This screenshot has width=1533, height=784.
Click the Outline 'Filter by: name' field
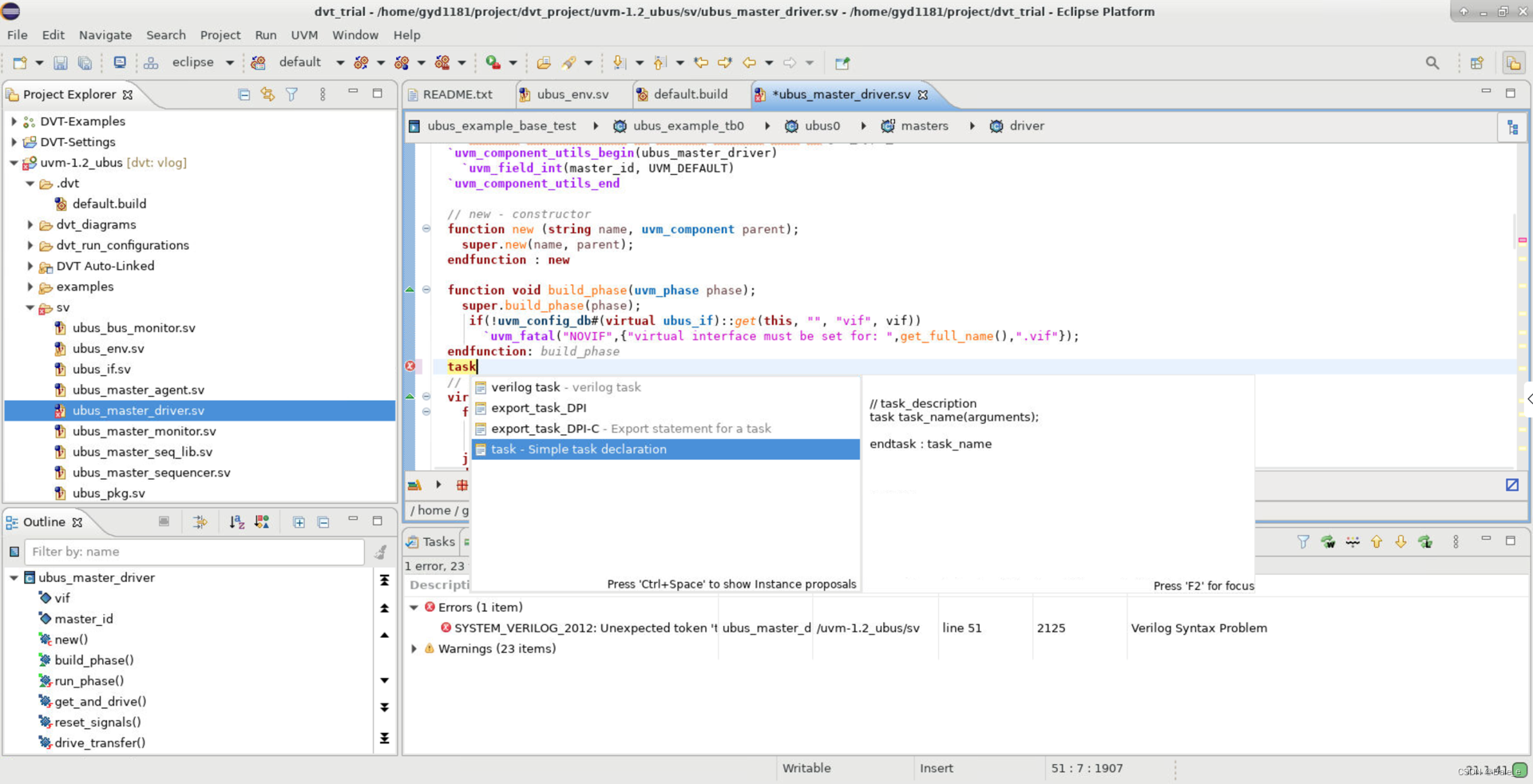(194, 552)
